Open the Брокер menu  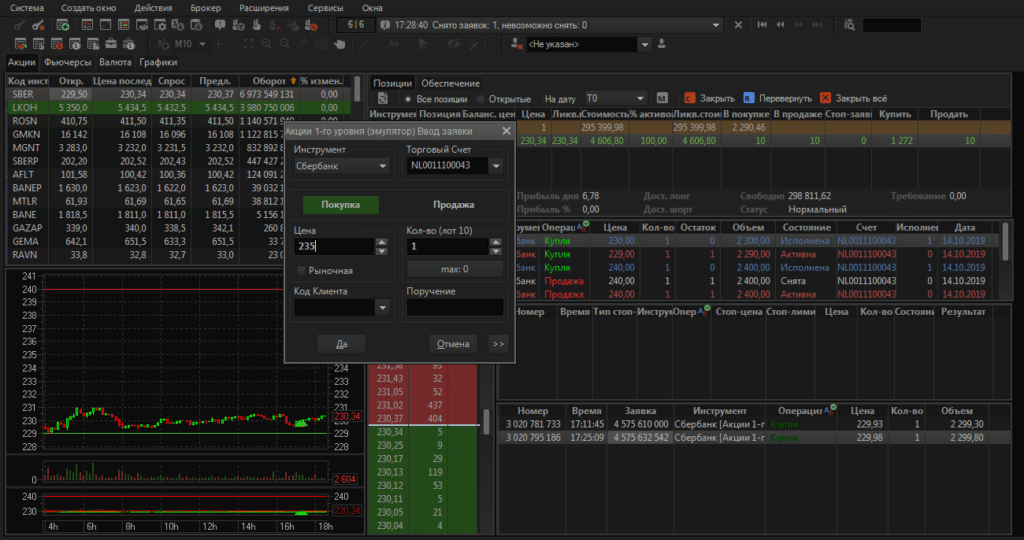pos(205,7)
